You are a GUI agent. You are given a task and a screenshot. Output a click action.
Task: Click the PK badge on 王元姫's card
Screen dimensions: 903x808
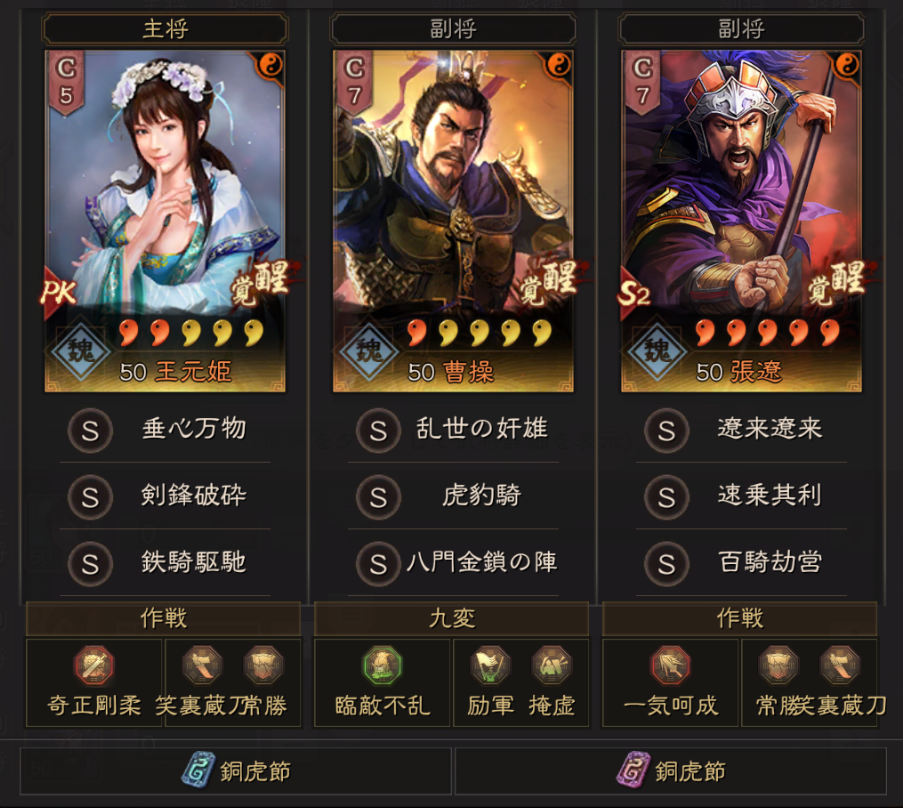[x=58, y=293]
